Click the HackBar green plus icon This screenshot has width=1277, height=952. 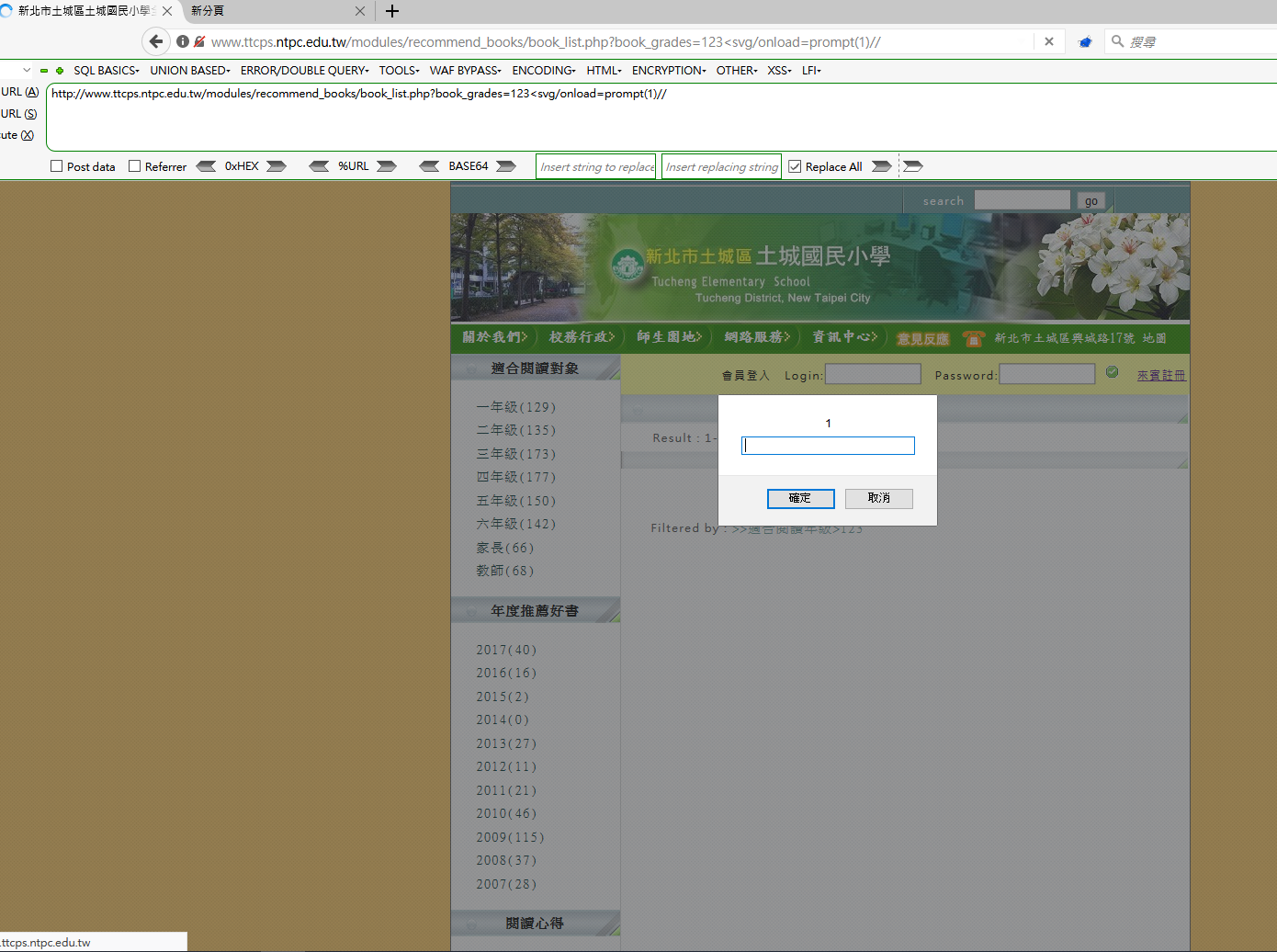pyautogui.click(x=60, y=71)
